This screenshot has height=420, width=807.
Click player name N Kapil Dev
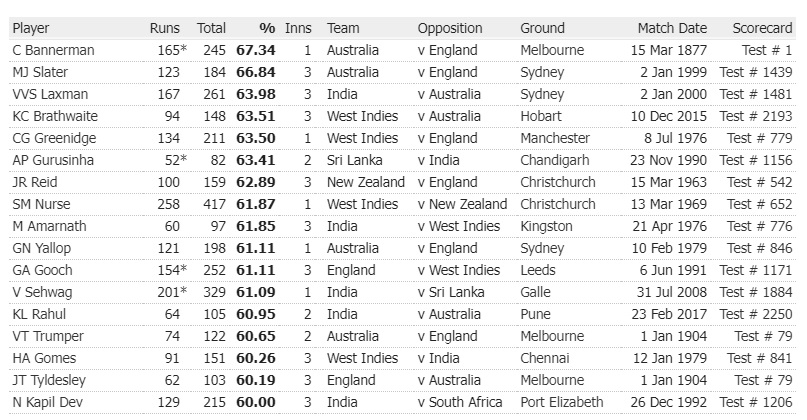tap(48, 402)
